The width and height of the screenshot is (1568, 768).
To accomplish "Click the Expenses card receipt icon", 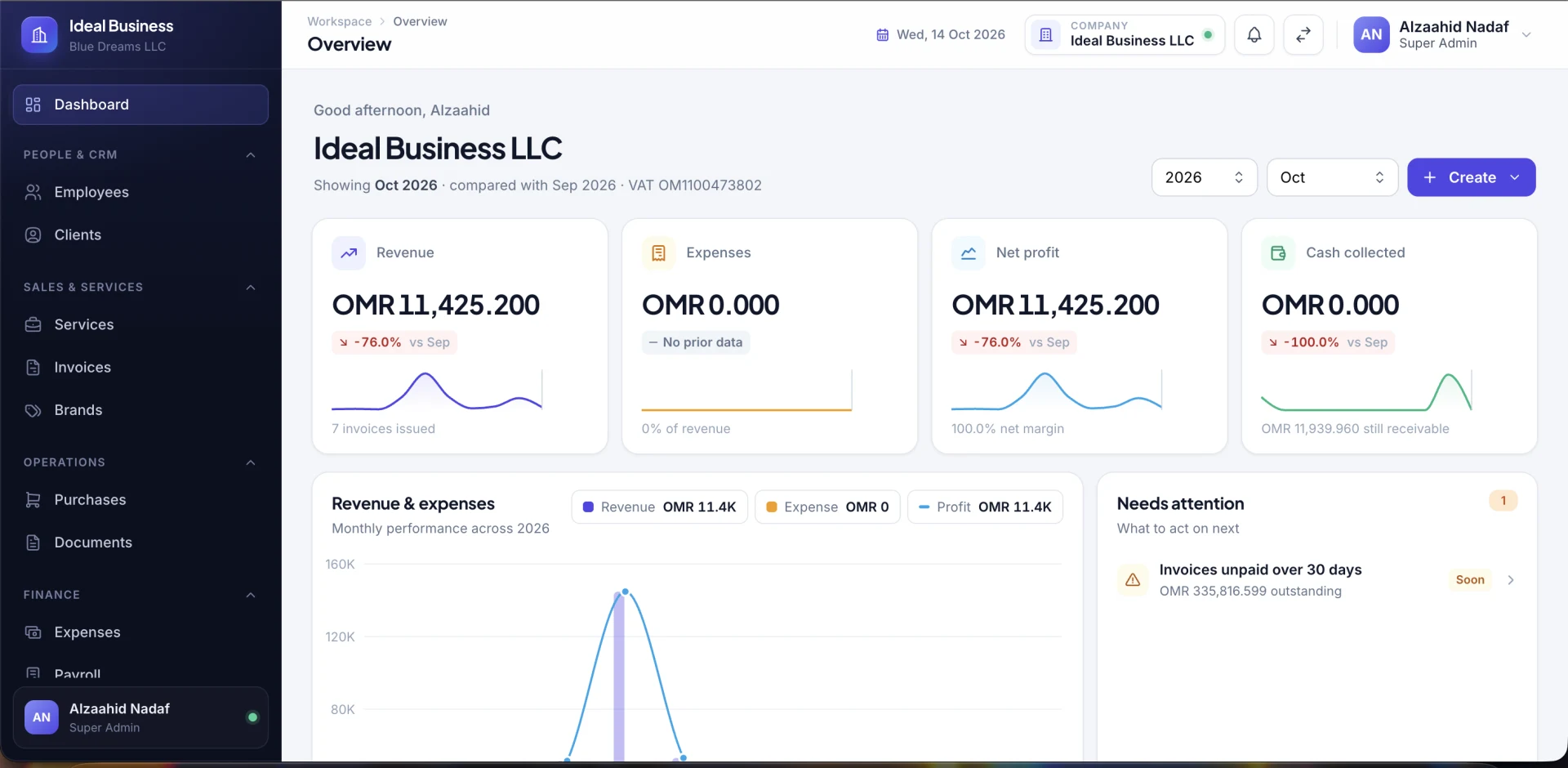I will pyautogui.click(x=658, y=253).
